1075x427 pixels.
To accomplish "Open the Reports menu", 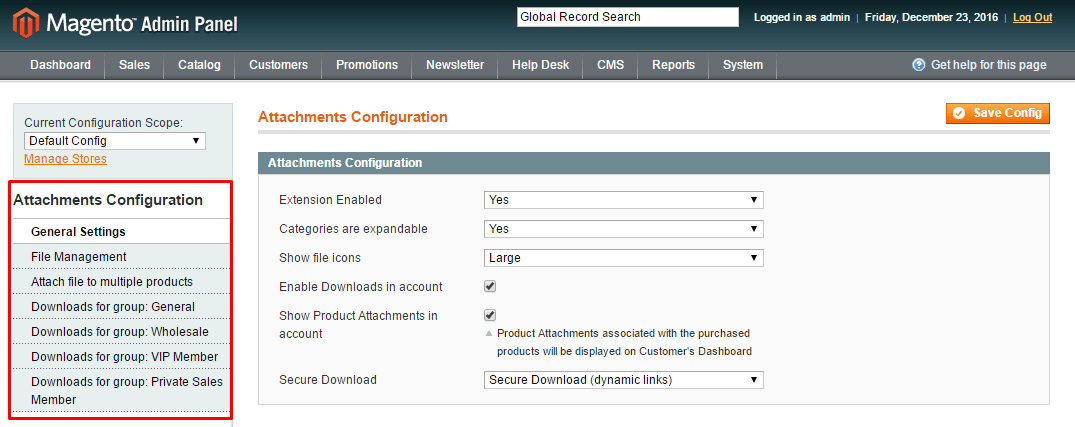I will pyautogui.click(x=673, y=65).
